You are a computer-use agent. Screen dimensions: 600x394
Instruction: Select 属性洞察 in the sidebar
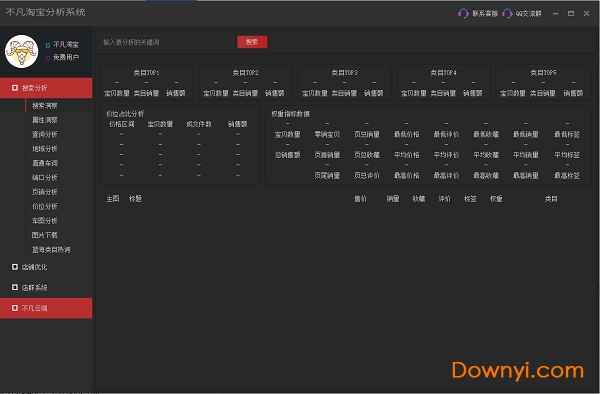coord(45,120)
